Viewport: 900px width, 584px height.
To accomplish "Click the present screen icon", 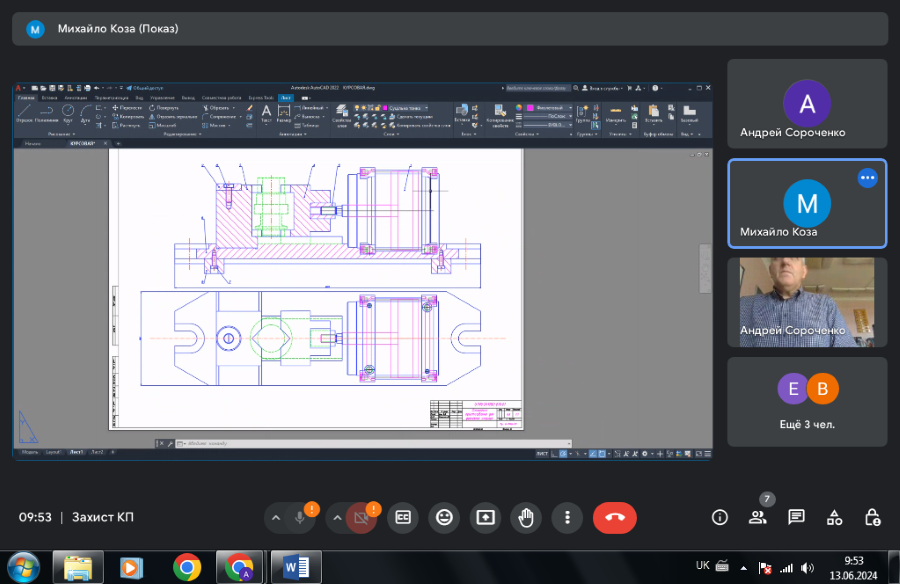I will 485,517.
